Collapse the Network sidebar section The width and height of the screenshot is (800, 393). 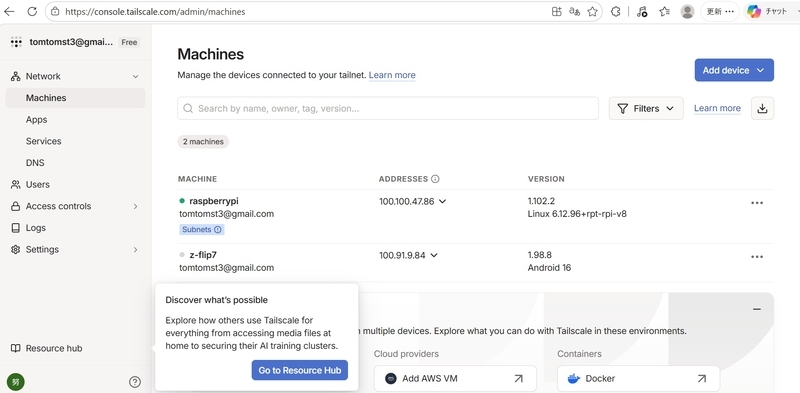click(x=135, y=77)
